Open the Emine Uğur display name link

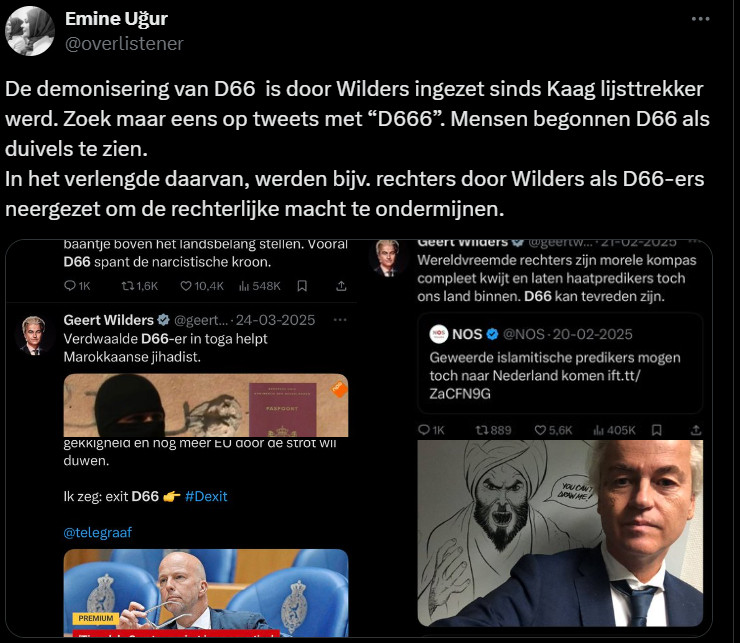(x=116, y=19)
